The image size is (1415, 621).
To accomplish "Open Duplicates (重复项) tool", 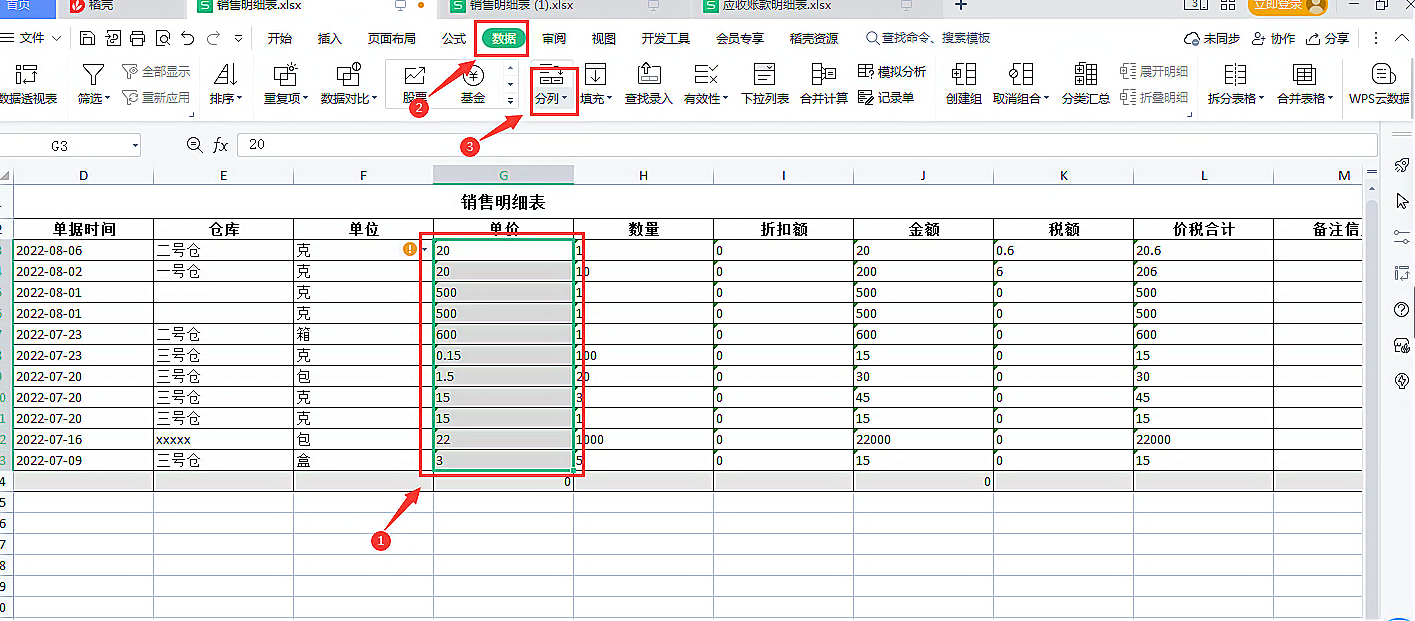I will tap(285, 84).
